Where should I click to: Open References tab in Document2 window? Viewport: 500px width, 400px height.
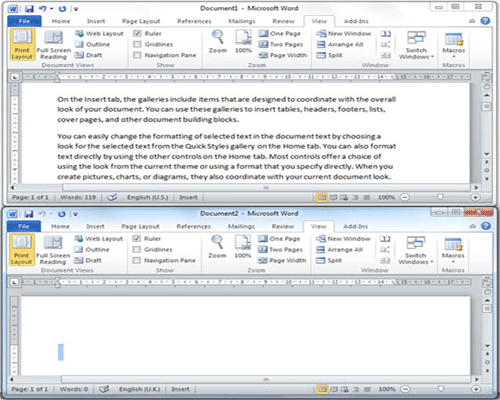click(x=194, y=226)
